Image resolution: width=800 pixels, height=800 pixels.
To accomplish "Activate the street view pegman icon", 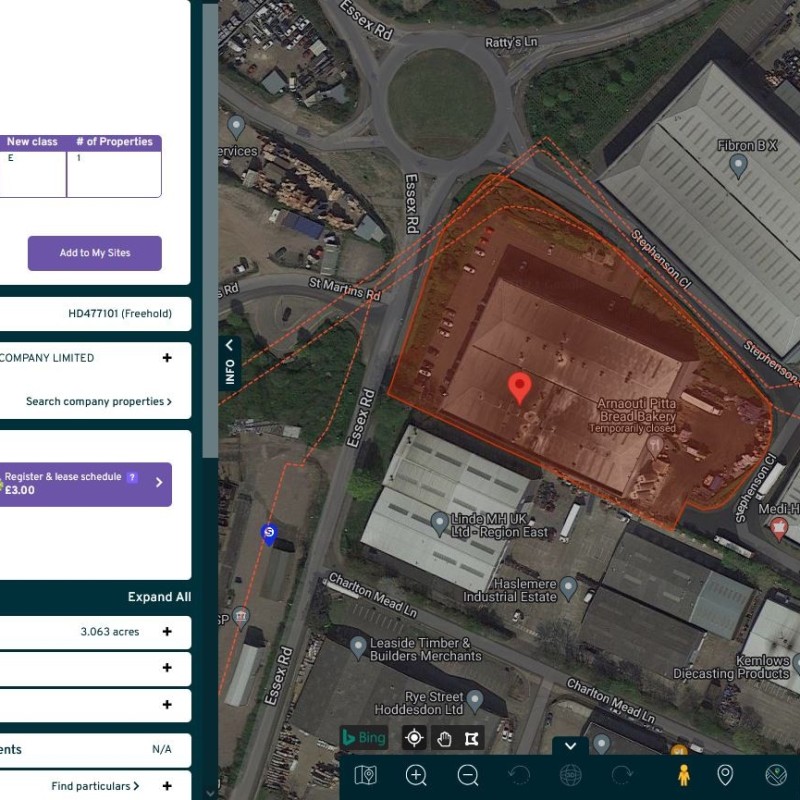I will [x=684, y=775].
